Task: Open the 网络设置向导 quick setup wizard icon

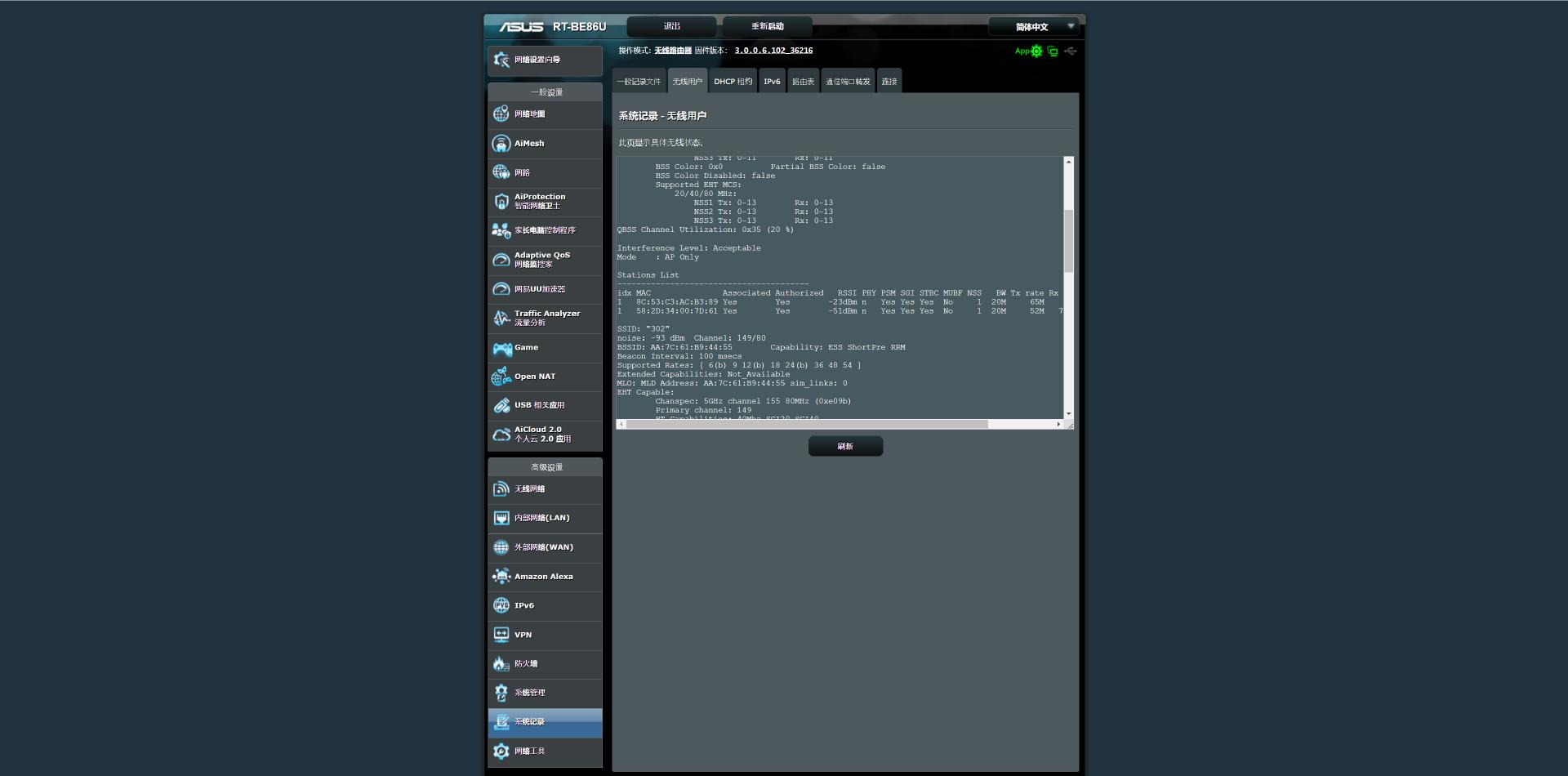Action: (501, 60)
